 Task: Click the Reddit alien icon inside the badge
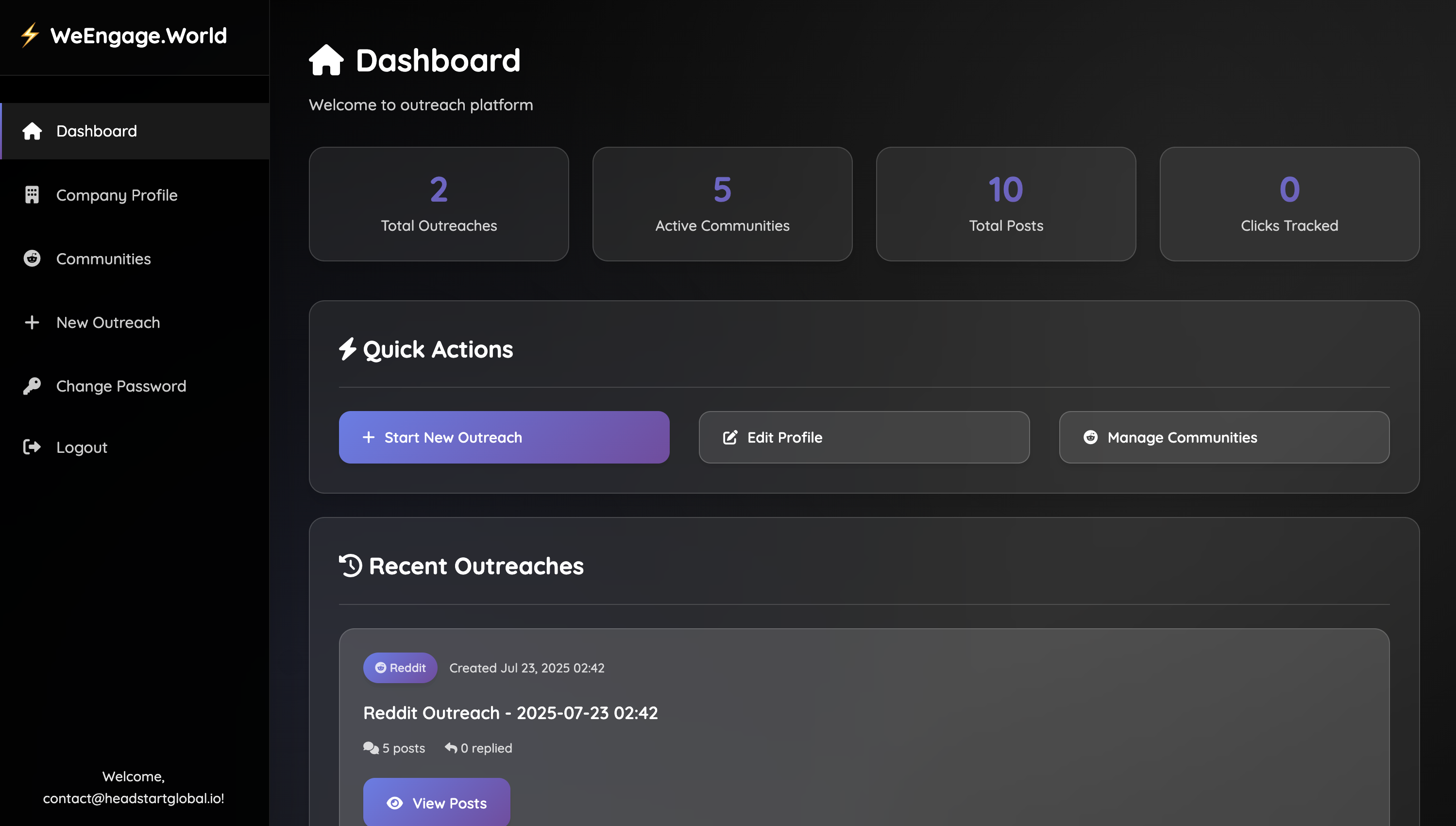(380, 668)
